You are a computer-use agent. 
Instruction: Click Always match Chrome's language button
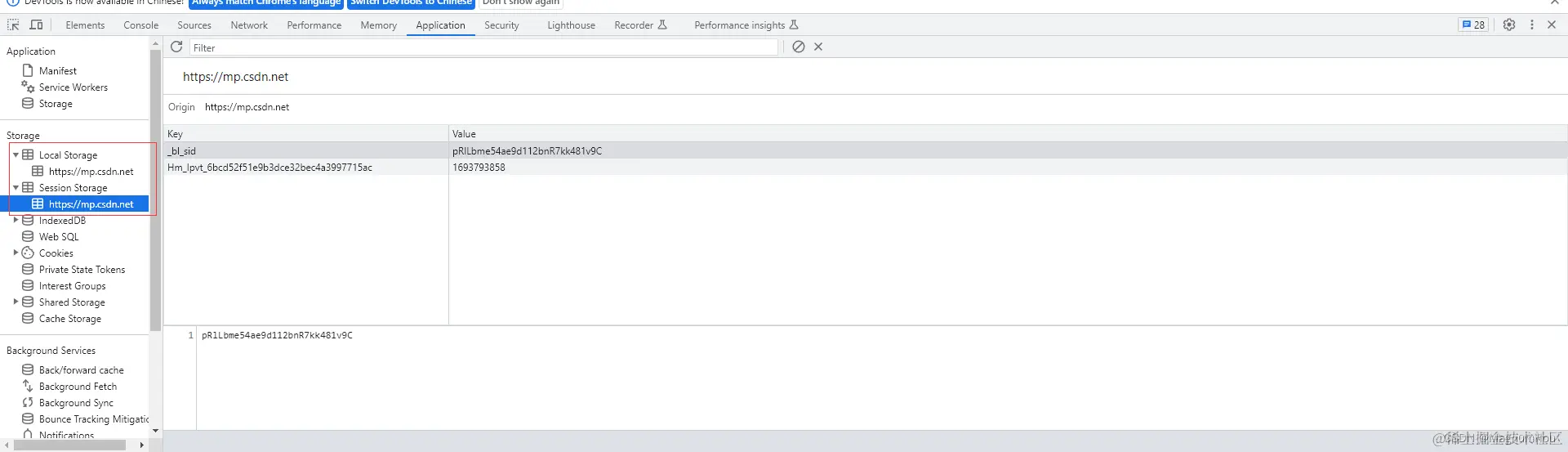[265, 2]
